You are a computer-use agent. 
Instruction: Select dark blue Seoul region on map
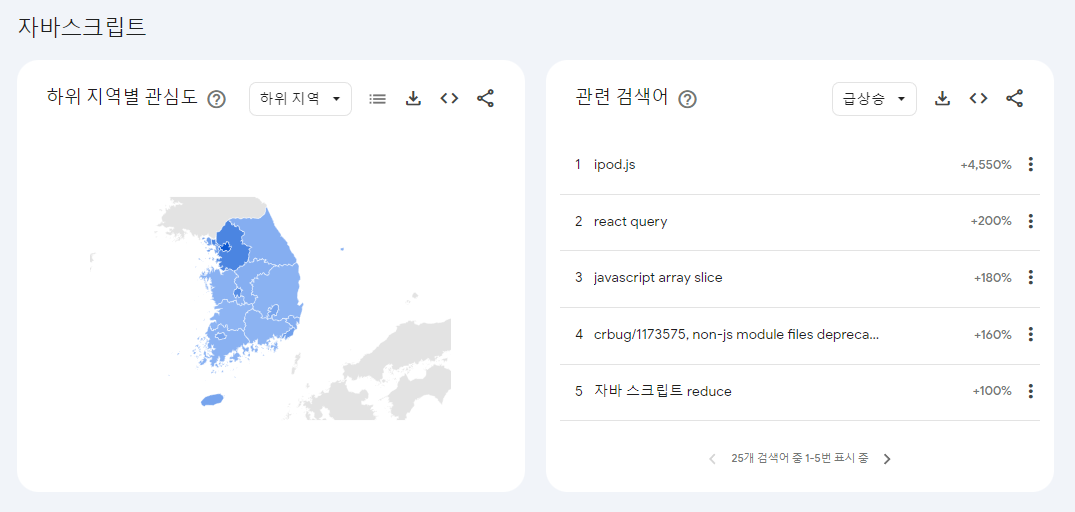coord(224,246)
